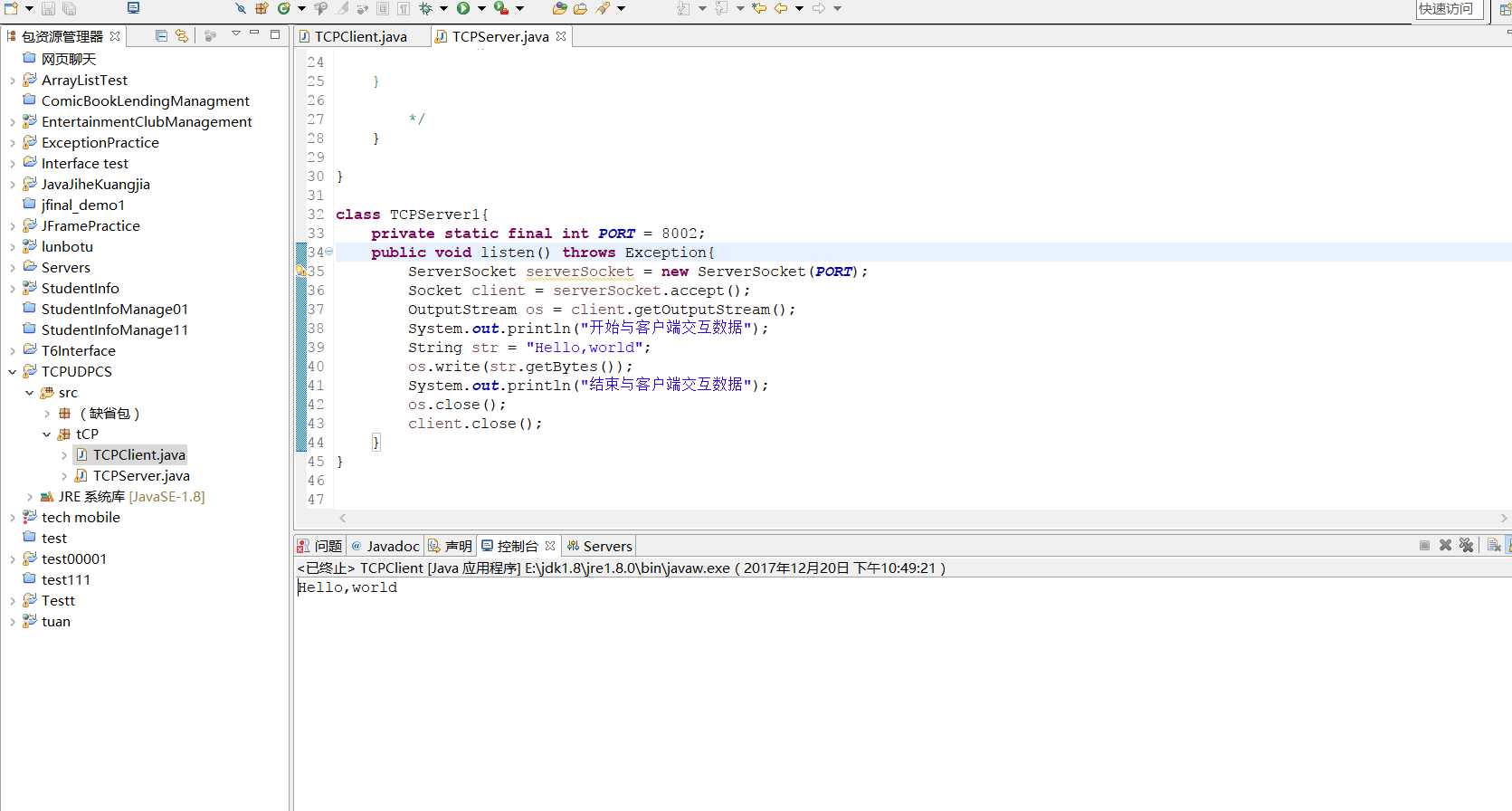Collapse the TCPUDPCS project
The width and height of the screenshot is (1512, 811).
point(12,372)
